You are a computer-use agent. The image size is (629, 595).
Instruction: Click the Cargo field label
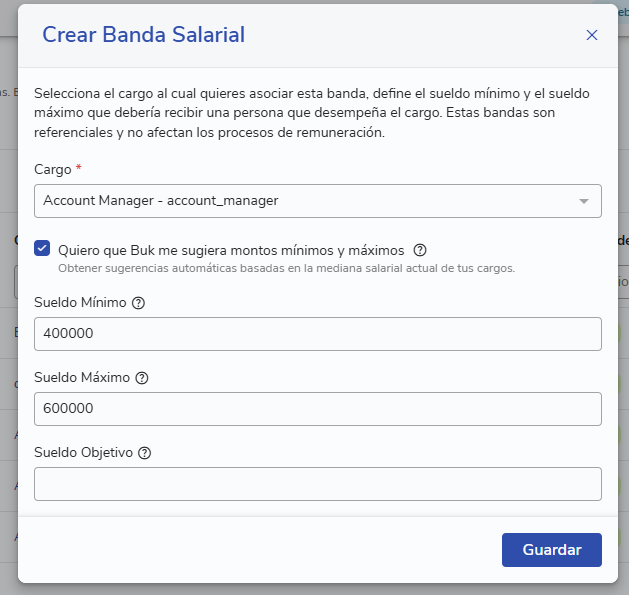coord(53,170)
